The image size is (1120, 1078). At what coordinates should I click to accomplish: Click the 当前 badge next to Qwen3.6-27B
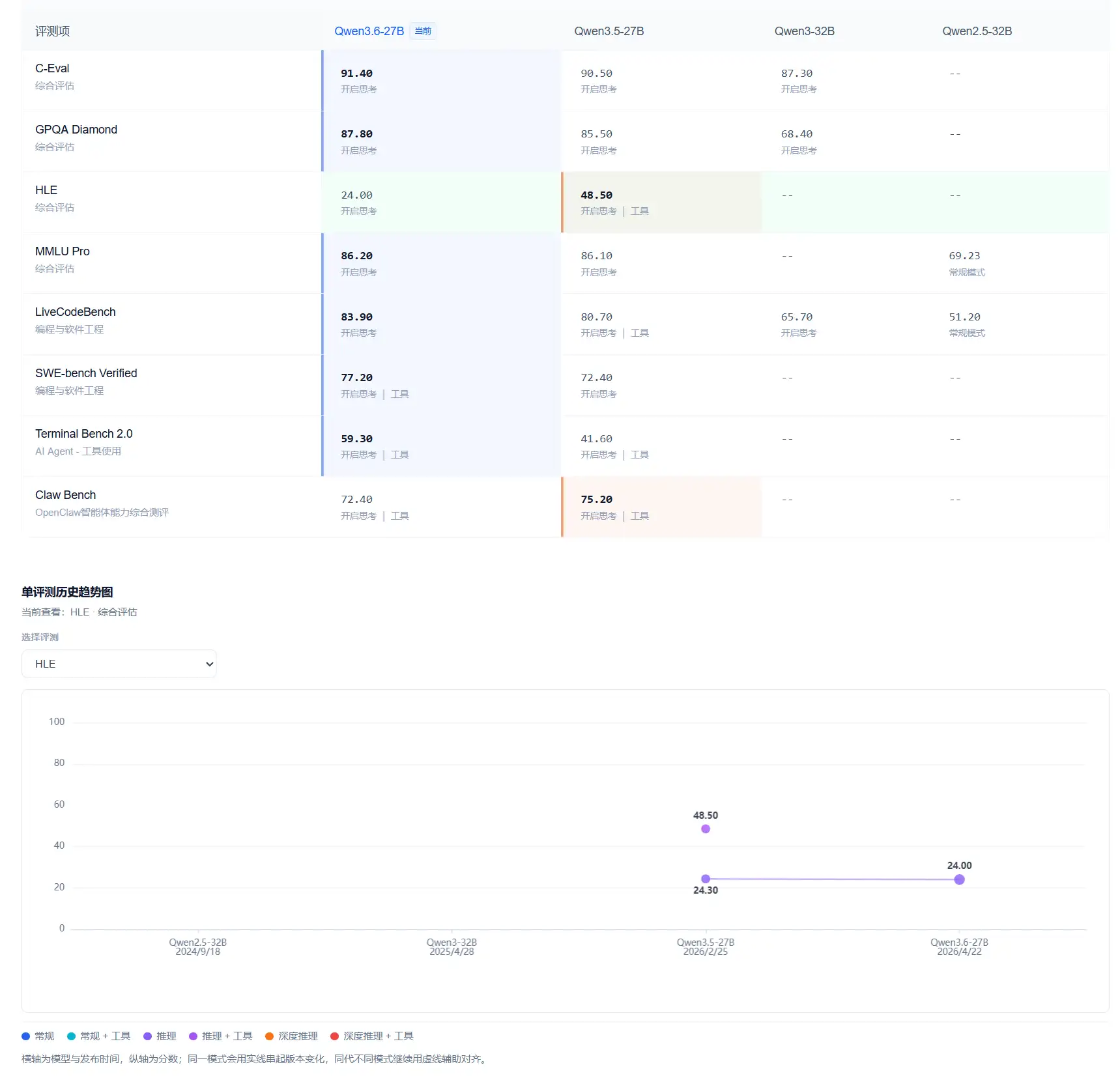(x=423, y=31)
